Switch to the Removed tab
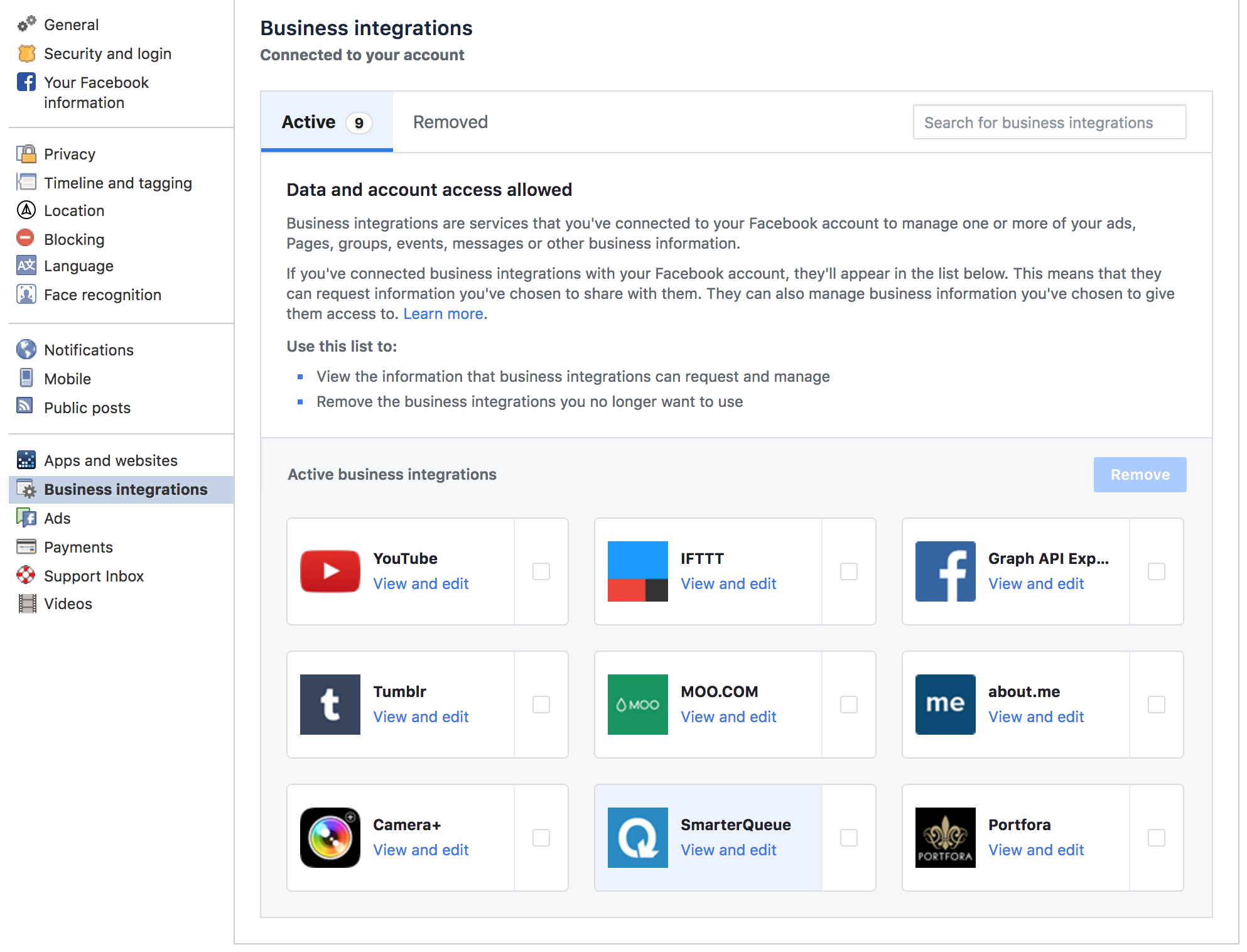Screen dimensions: 1247x952 point(450,122)
